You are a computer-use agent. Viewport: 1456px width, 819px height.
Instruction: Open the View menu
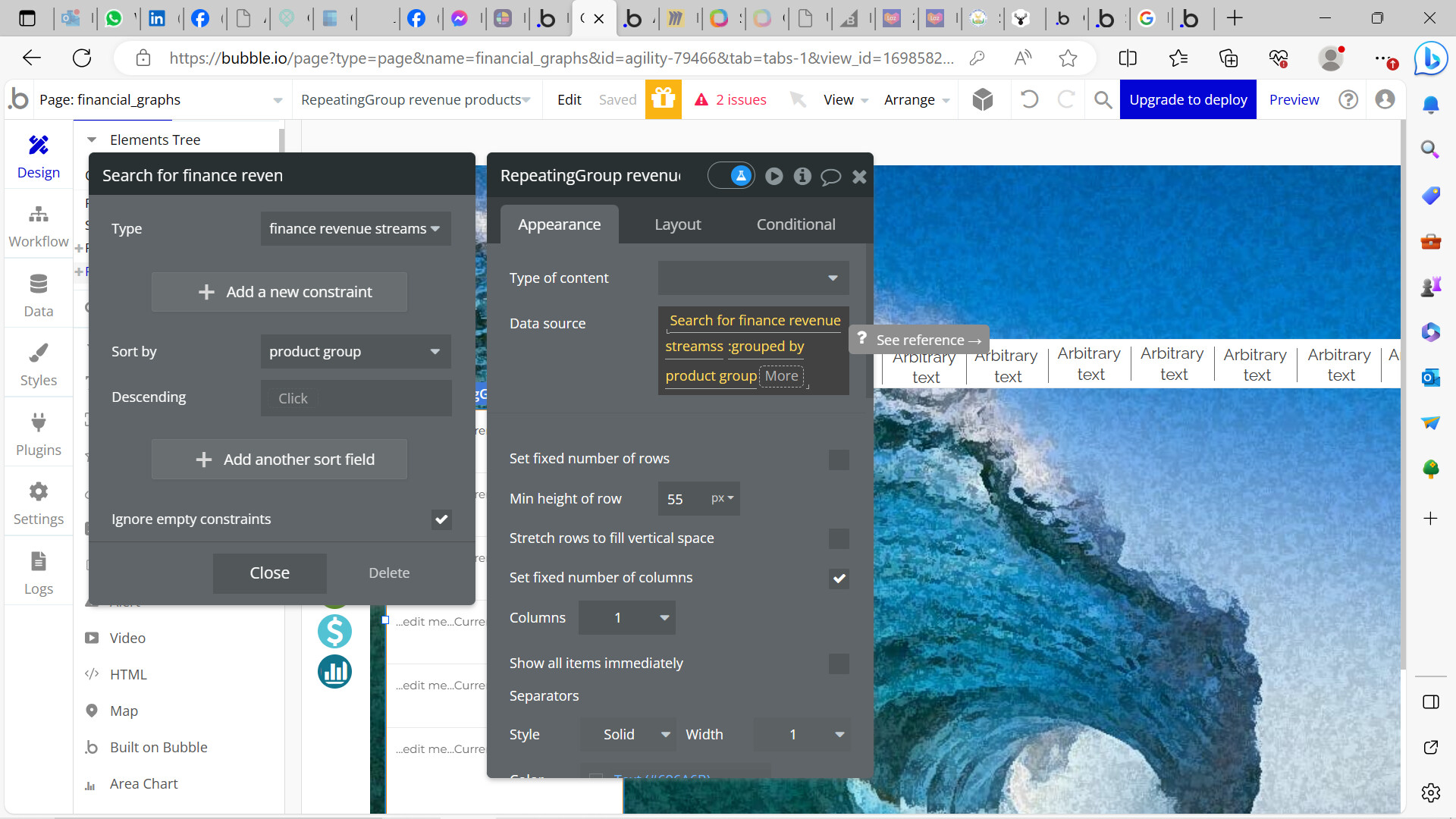click(846, 99)
